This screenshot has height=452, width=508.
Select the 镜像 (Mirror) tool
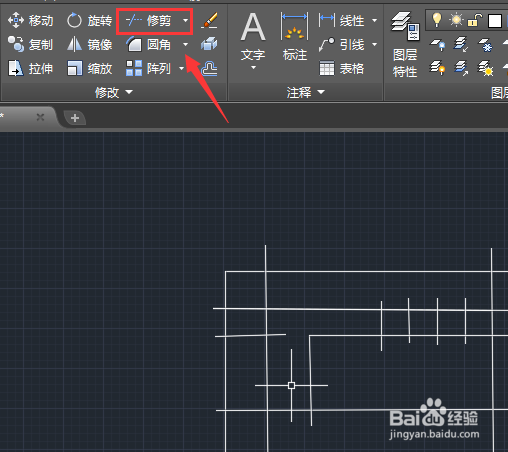(89, 44)
